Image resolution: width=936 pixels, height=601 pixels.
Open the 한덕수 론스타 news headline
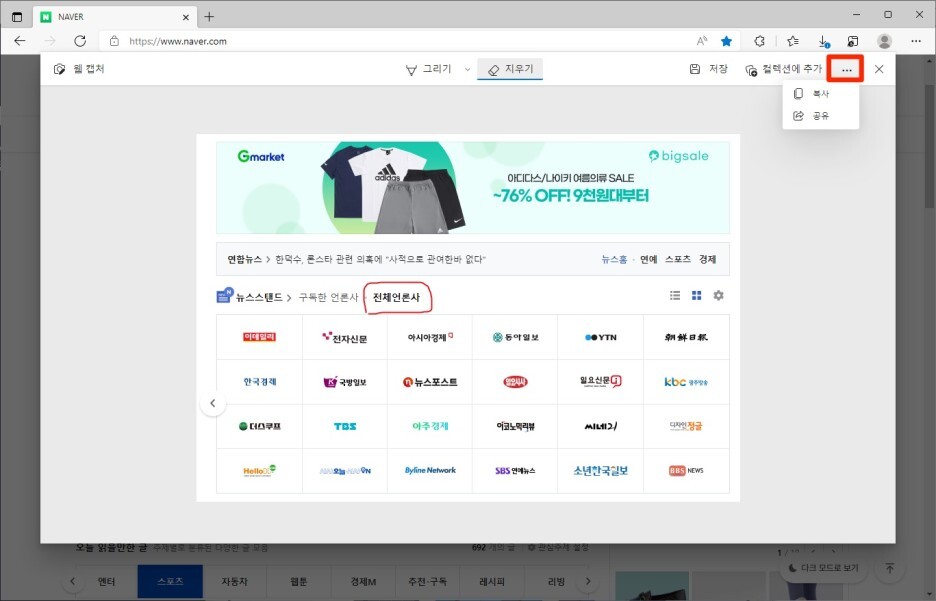click(x=380, y=259)
